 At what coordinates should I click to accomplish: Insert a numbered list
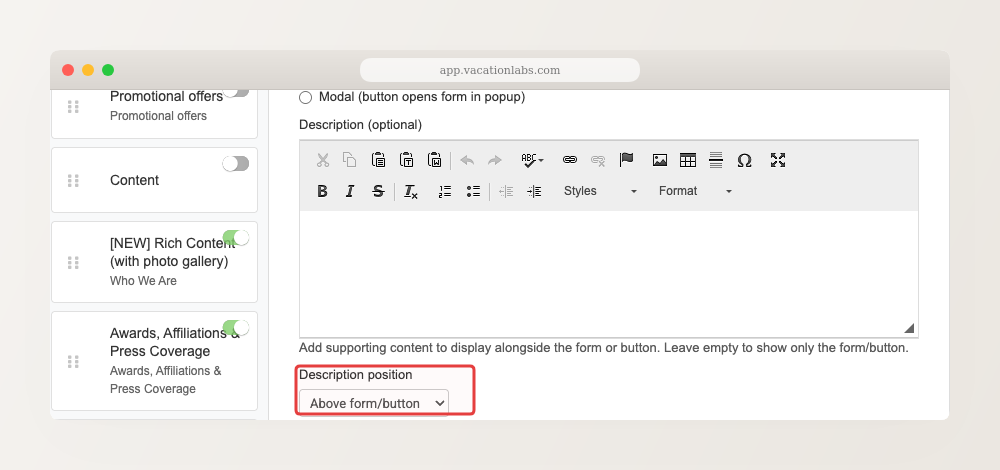pyautogui.click(x=445, y=191)
